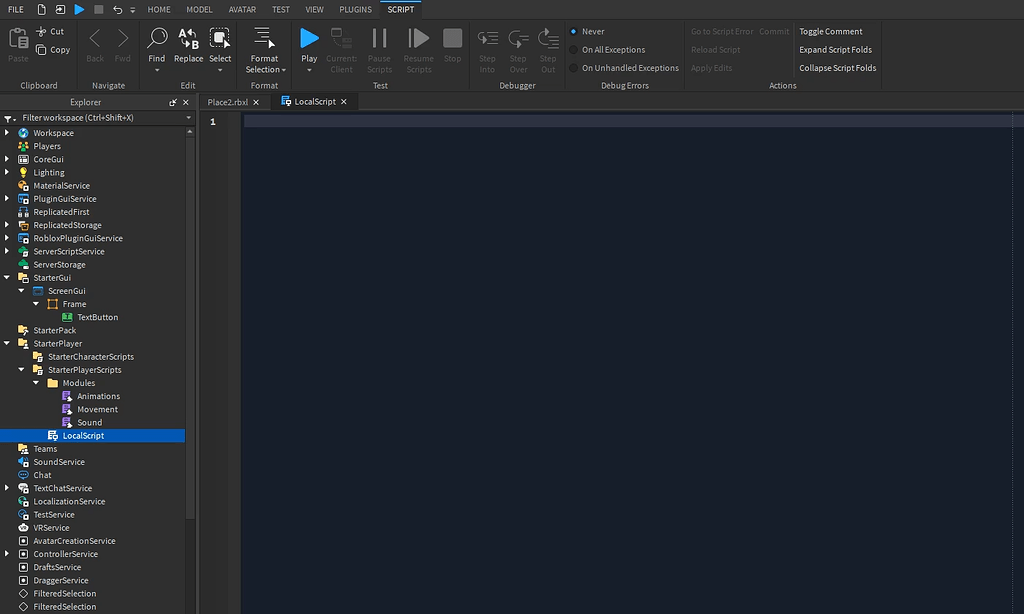
Task: Select the Movement module script
Action: [97, 410]
